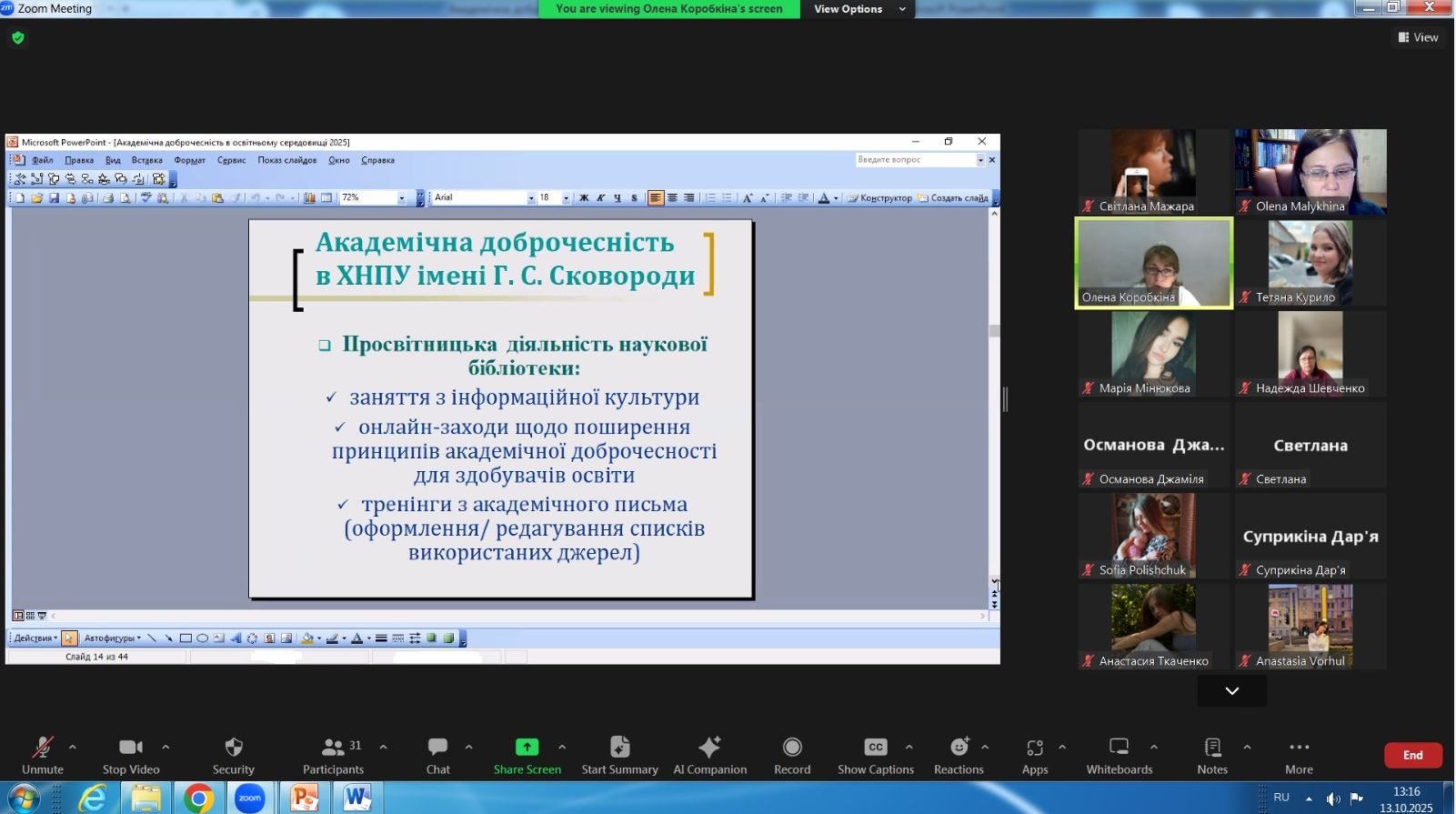Image resolution: width=1456 pixels, height=814 pixels.
Task: Open the Reactions menu icon
Action: (x=959, y=748)
